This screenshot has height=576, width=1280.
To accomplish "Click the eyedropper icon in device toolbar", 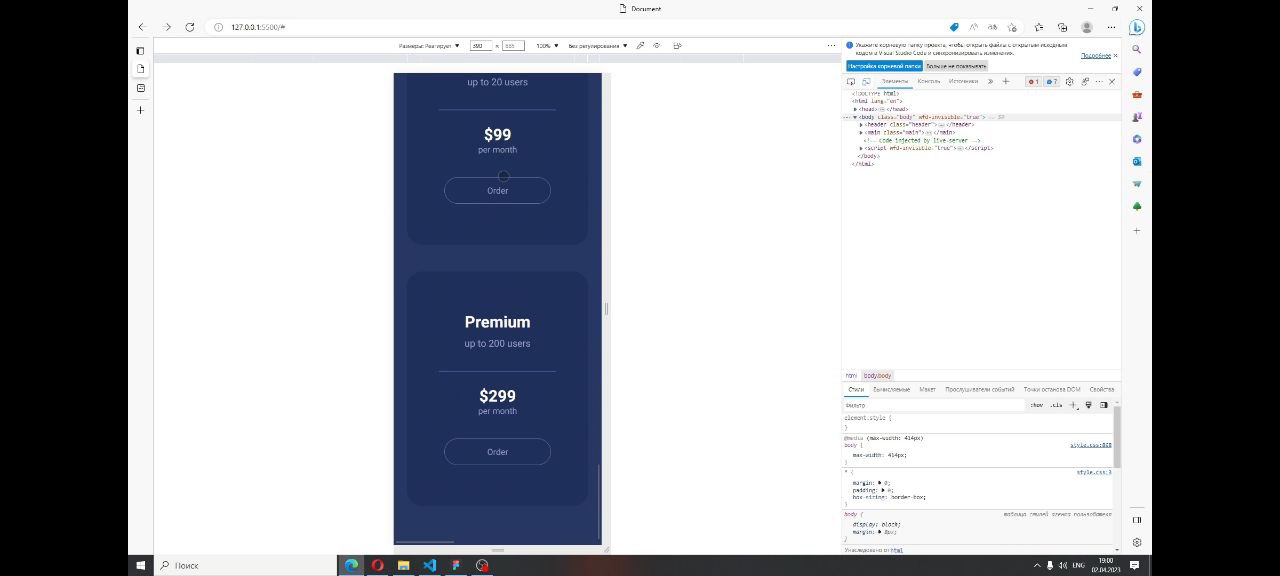I will point(640,46).
